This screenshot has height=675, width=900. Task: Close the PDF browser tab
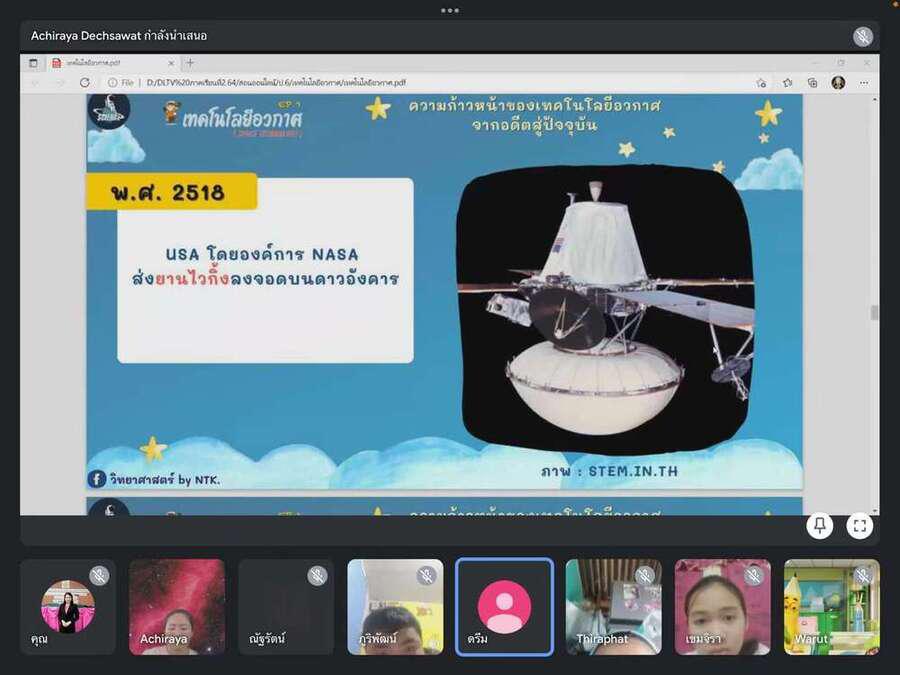pyautogui.click(x=170, y=63)
